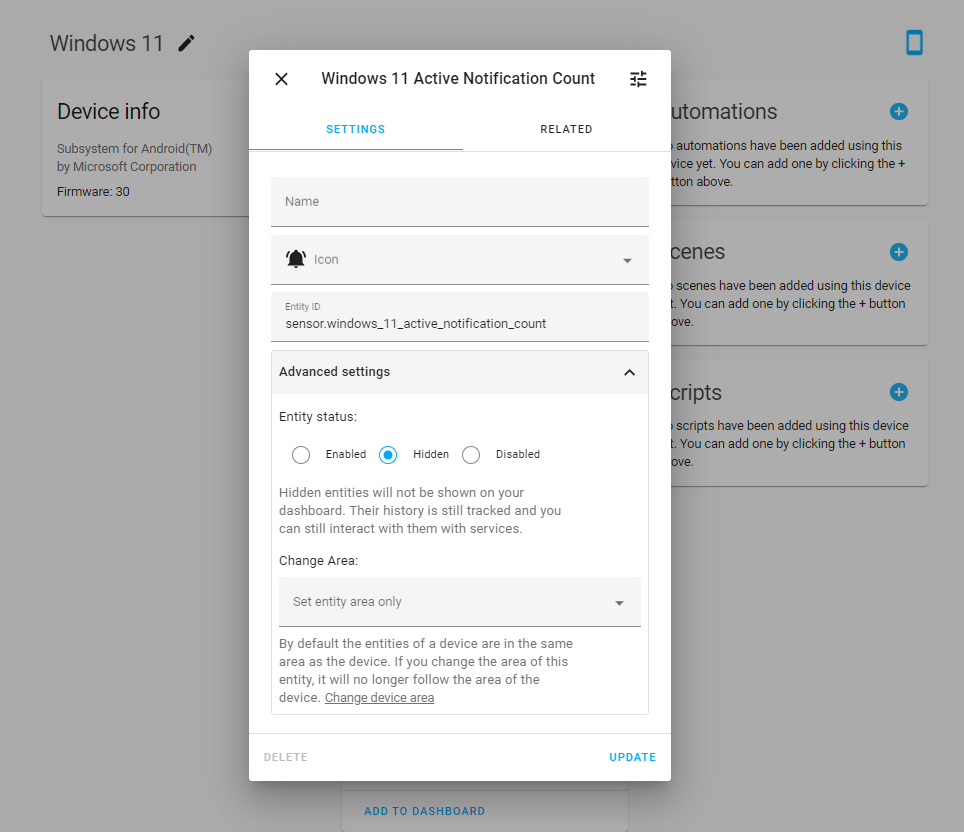The image size is (964, 832).
Task: Add a new automation with plus icon
Action: tap(899, 111)
